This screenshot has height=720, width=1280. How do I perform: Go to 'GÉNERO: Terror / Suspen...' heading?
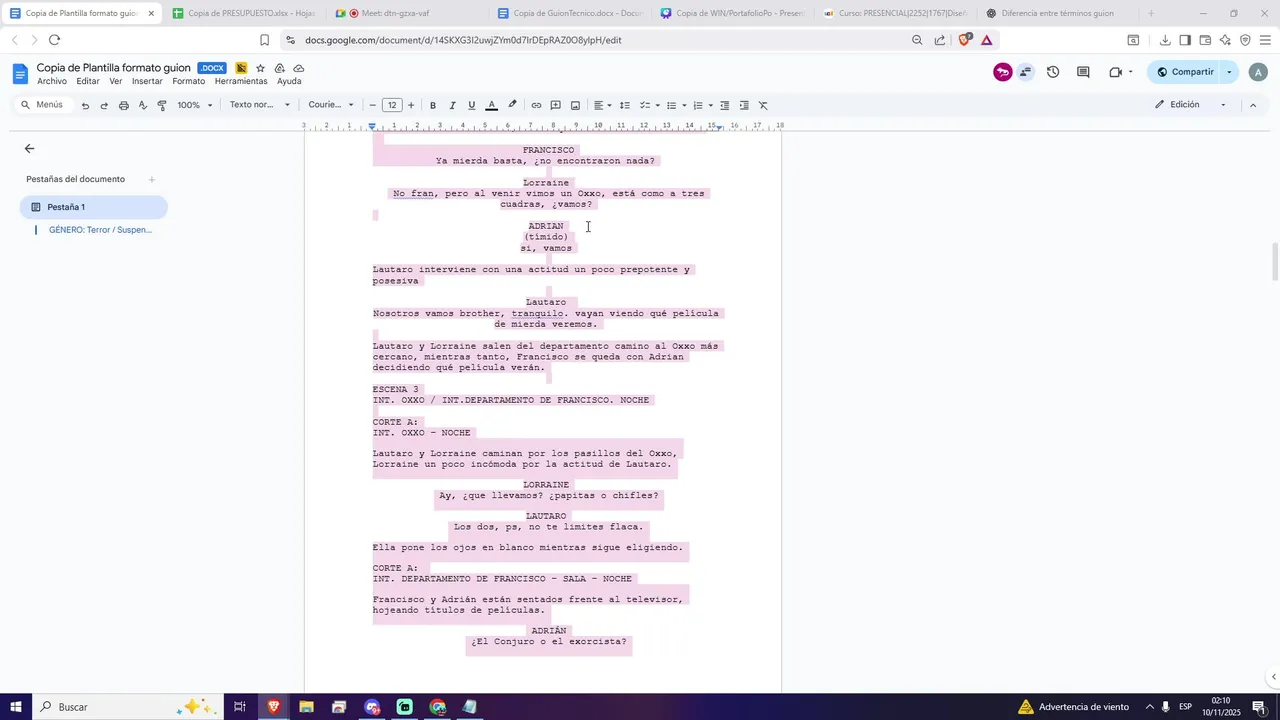click(100, 230)
